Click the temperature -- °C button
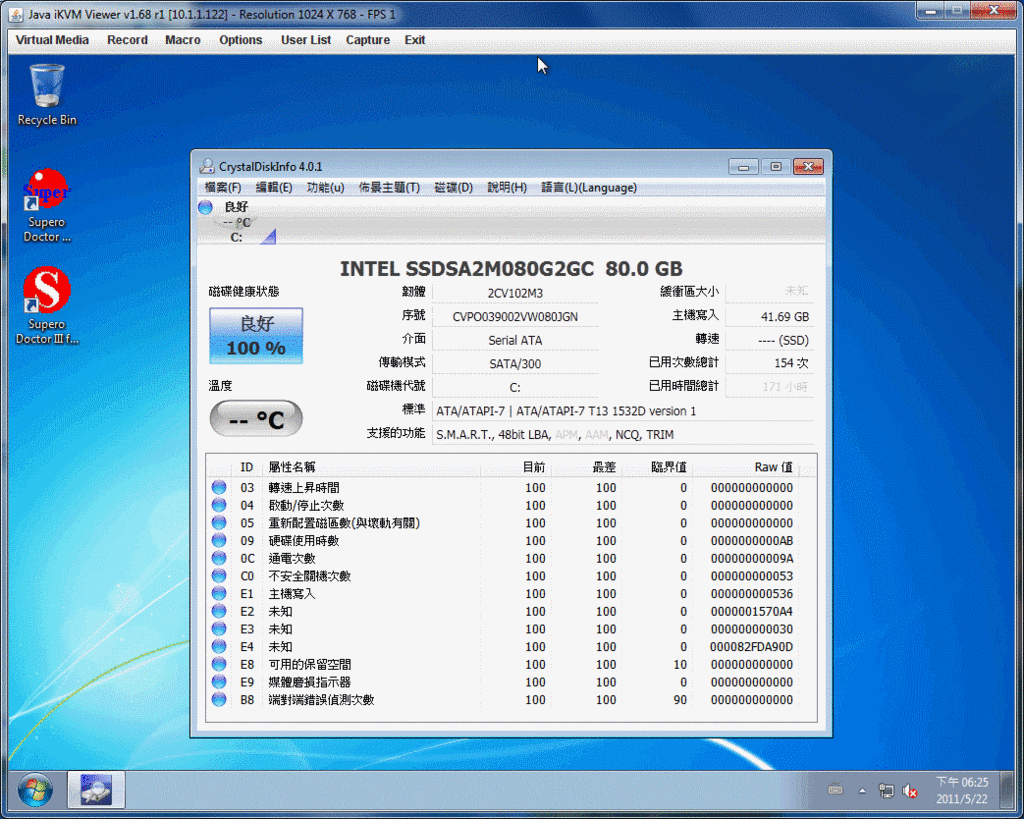This screenshot has width=1024, height=819. point(256,419)
